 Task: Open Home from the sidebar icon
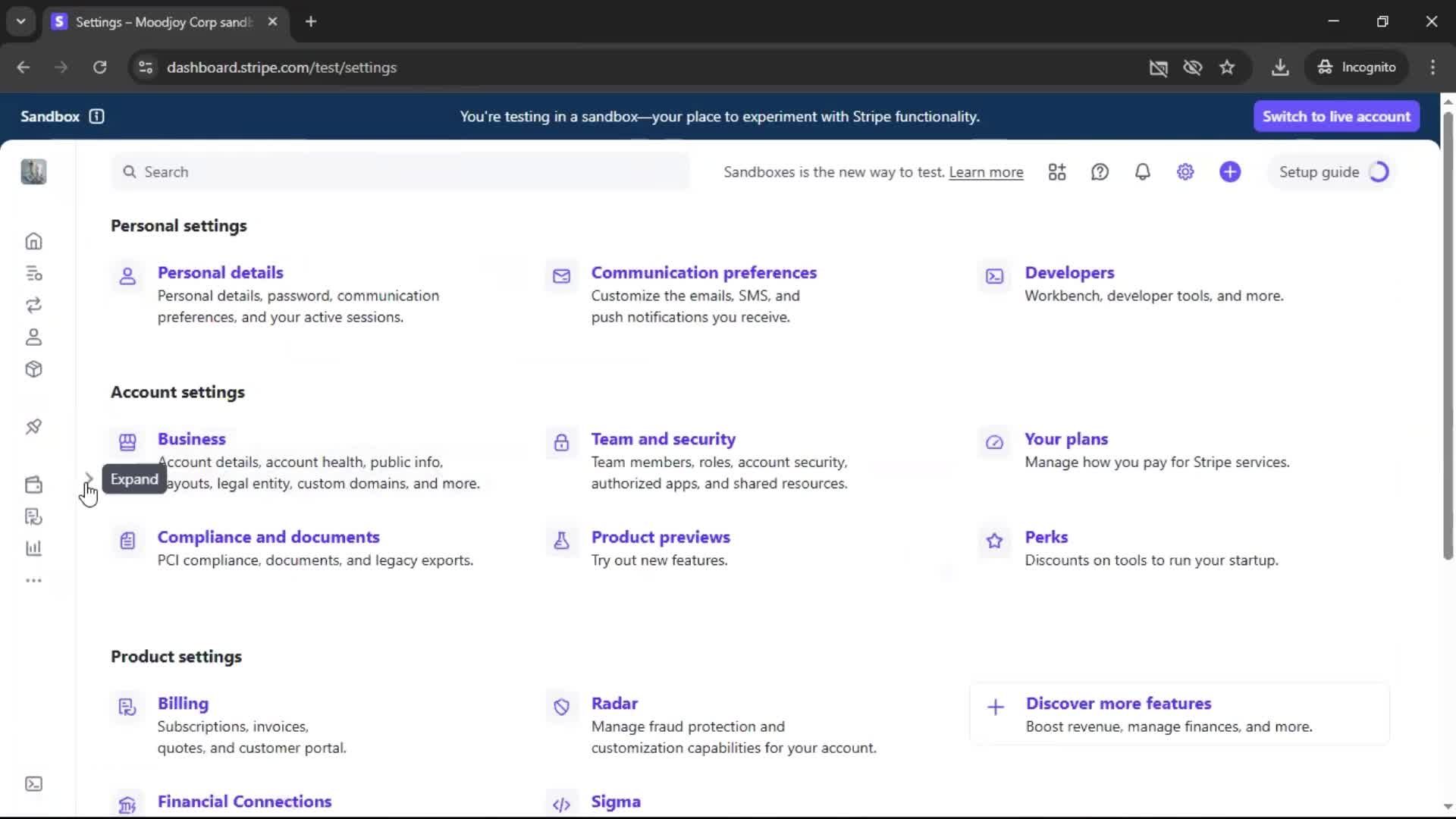33,241
